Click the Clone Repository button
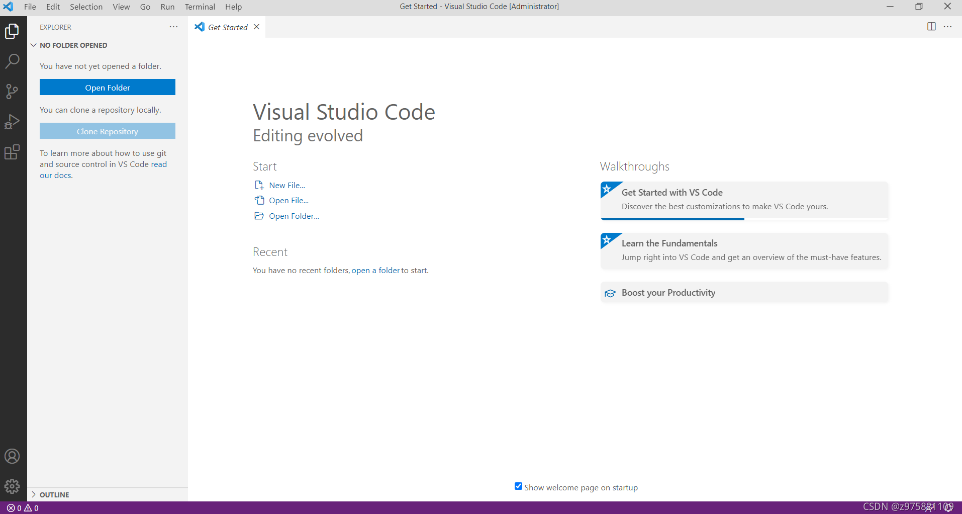The image size is (962, 514). click(x=107, y=131)
